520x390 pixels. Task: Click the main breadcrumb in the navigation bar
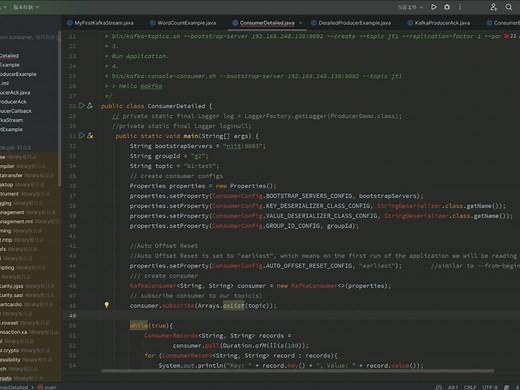tap(47, 387)
